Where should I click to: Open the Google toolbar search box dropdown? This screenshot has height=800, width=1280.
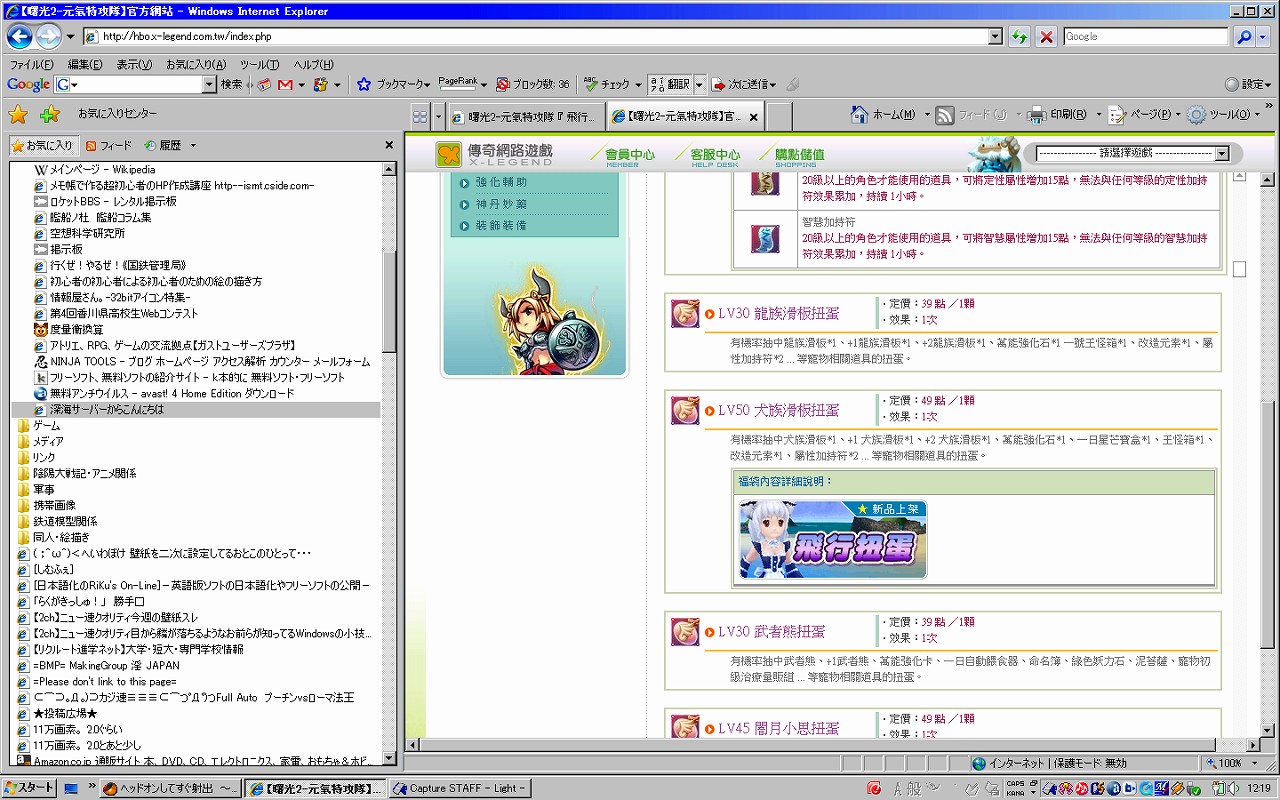[x=209, y=85]
